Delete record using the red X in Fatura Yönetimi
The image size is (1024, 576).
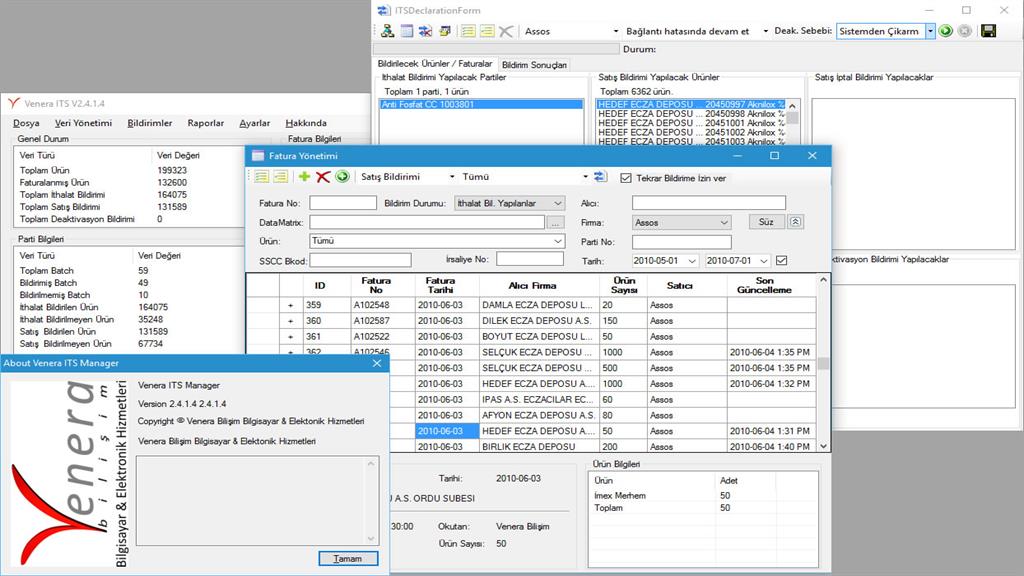(323, 174)
